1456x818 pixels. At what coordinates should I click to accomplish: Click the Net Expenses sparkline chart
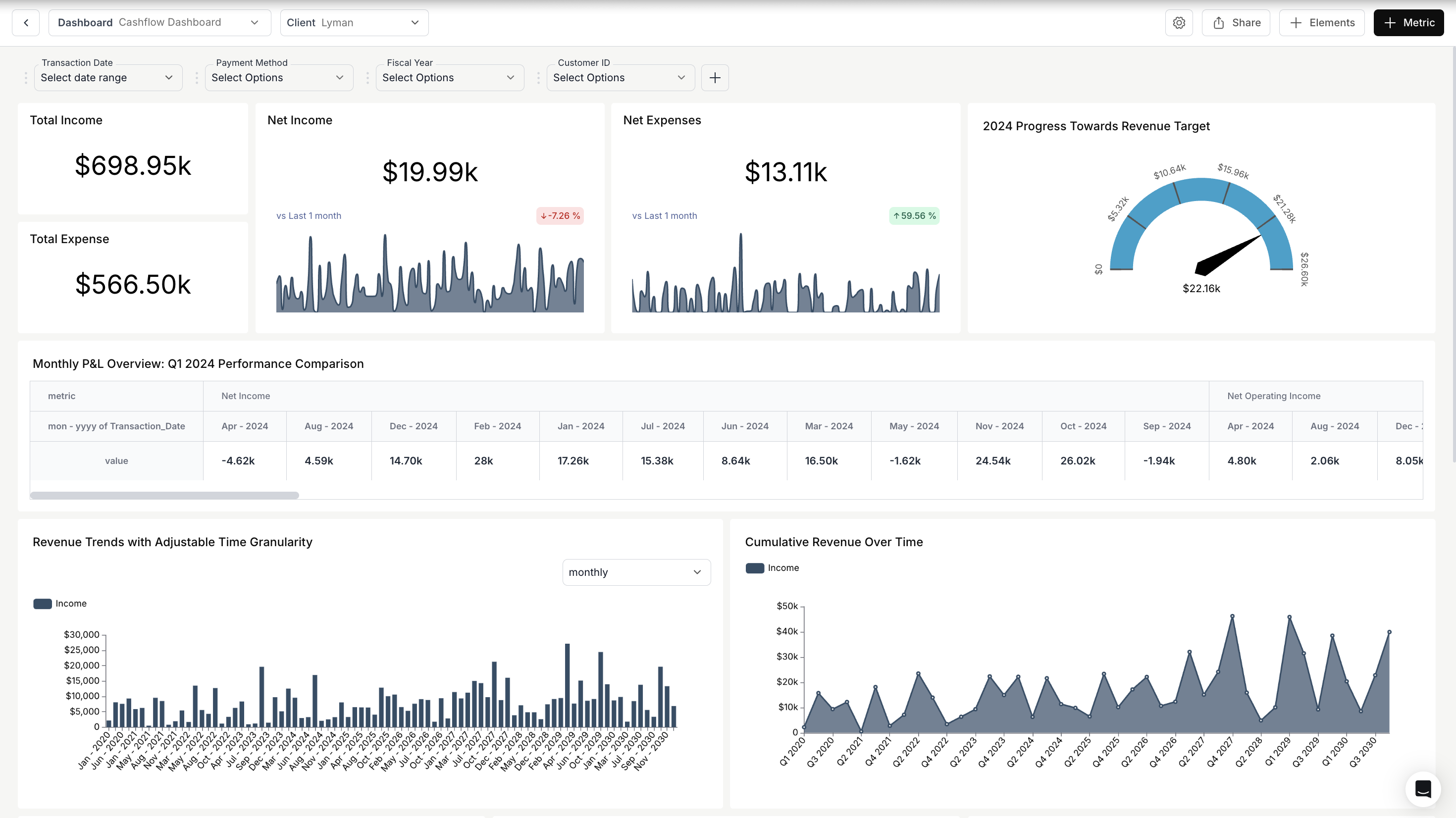pos(785,272)
